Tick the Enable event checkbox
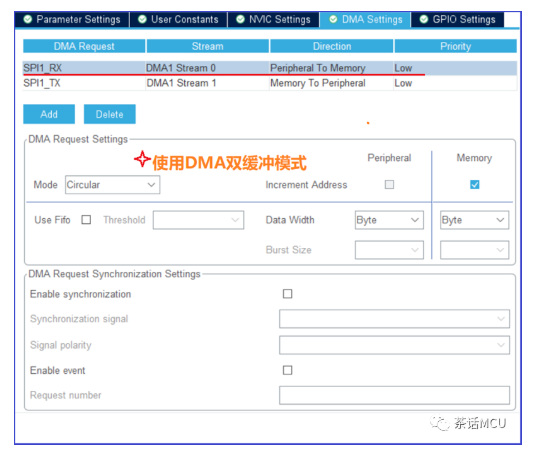Image resolution: width=536 pixels, height=459 pixels. (x=287, y=370)
